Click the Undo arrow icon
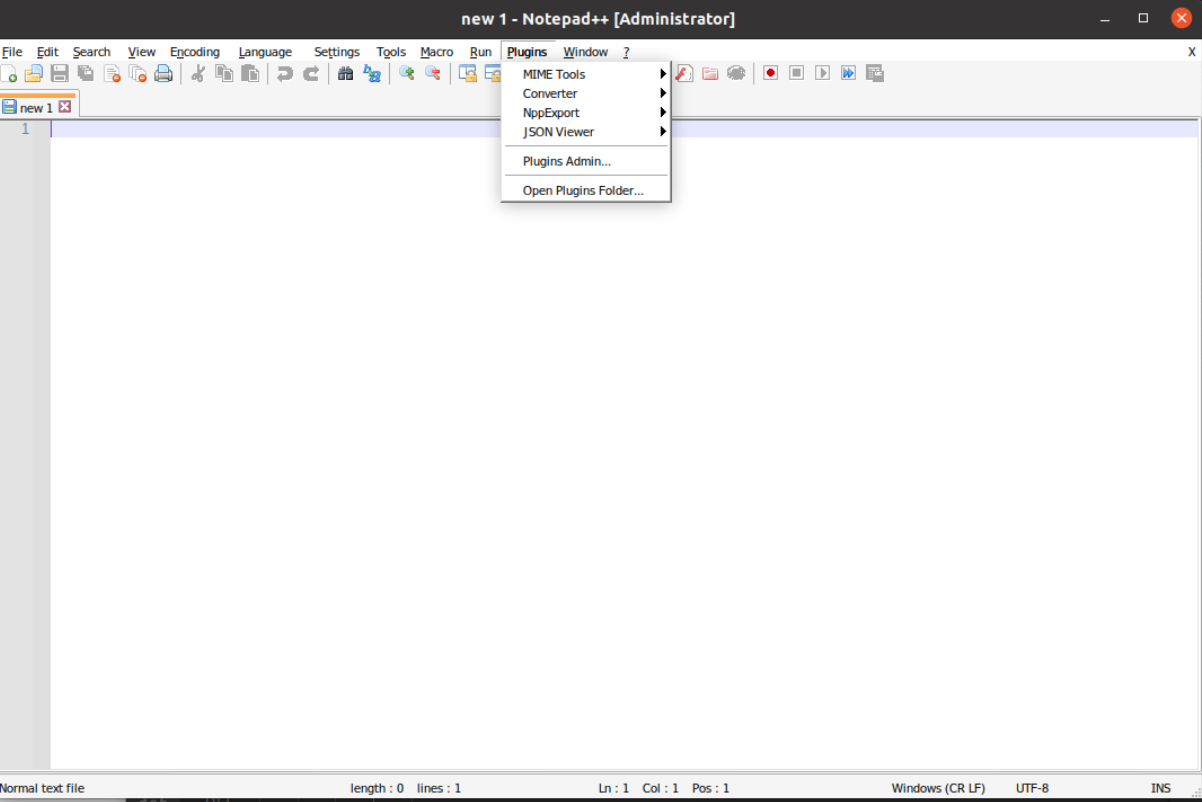Screen dimensions: 1202x802 (283, 73)
